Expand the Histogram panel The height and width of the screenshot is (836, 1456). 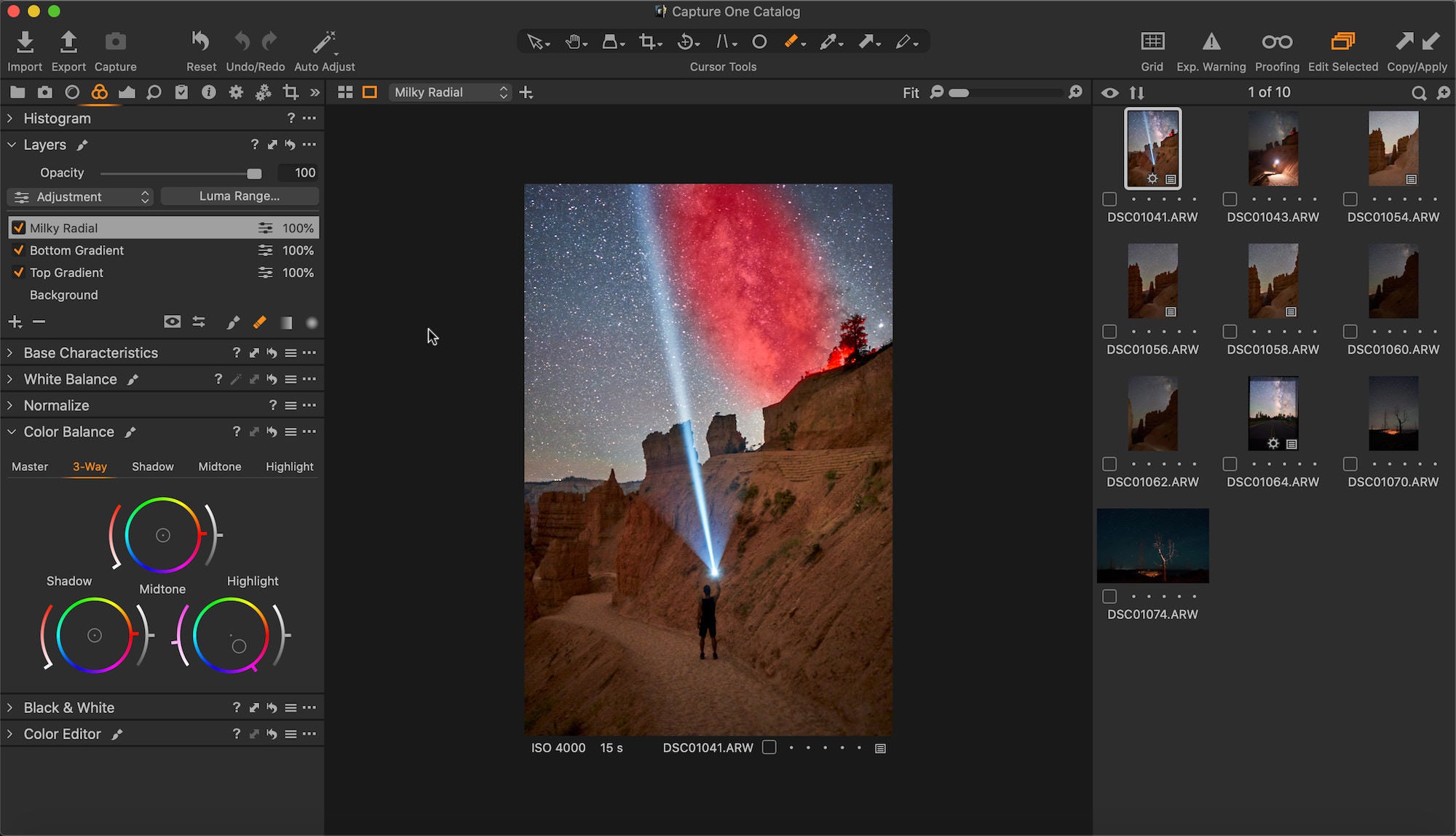pos(11,117)
